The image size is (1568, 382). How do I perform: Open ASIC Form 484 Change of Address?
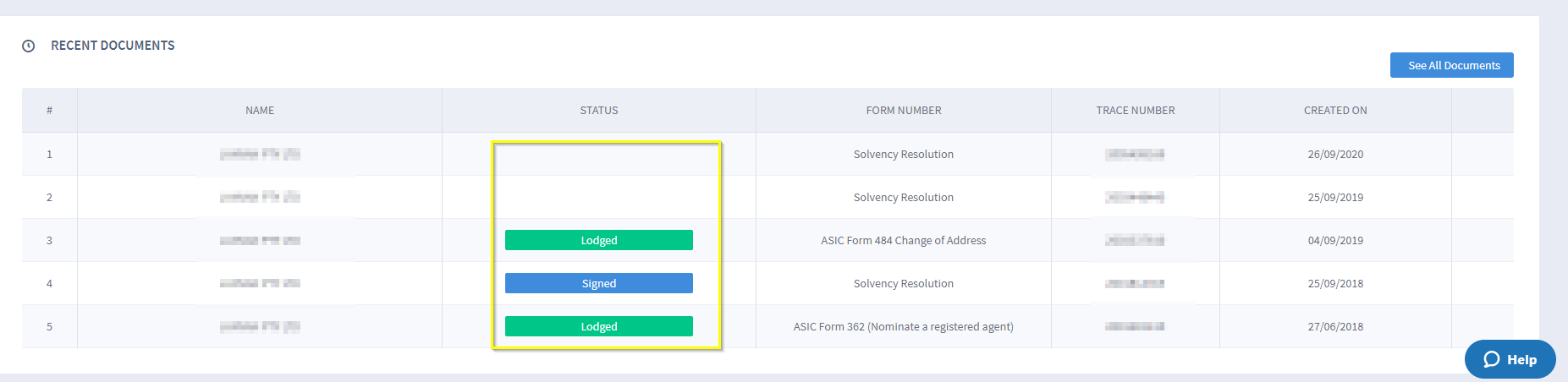coord(904,240)
